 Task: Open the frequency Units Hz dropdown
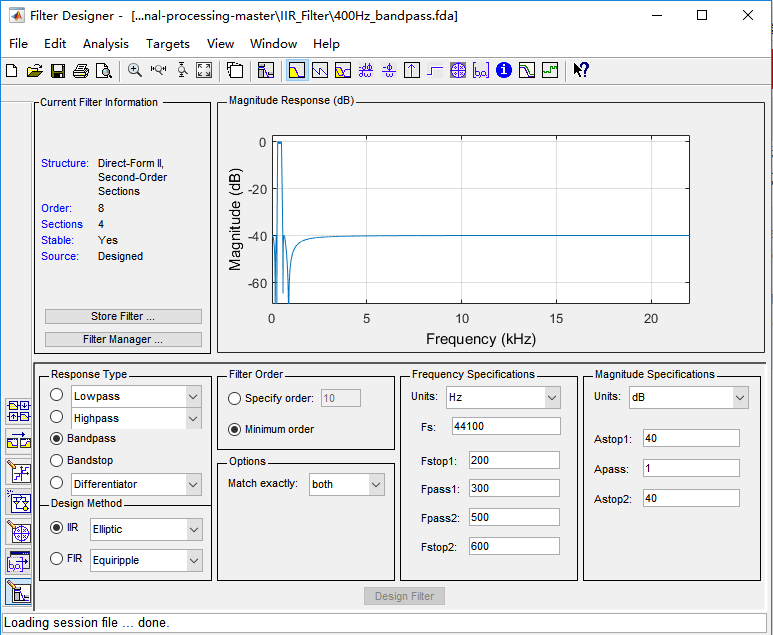[552, 398]
